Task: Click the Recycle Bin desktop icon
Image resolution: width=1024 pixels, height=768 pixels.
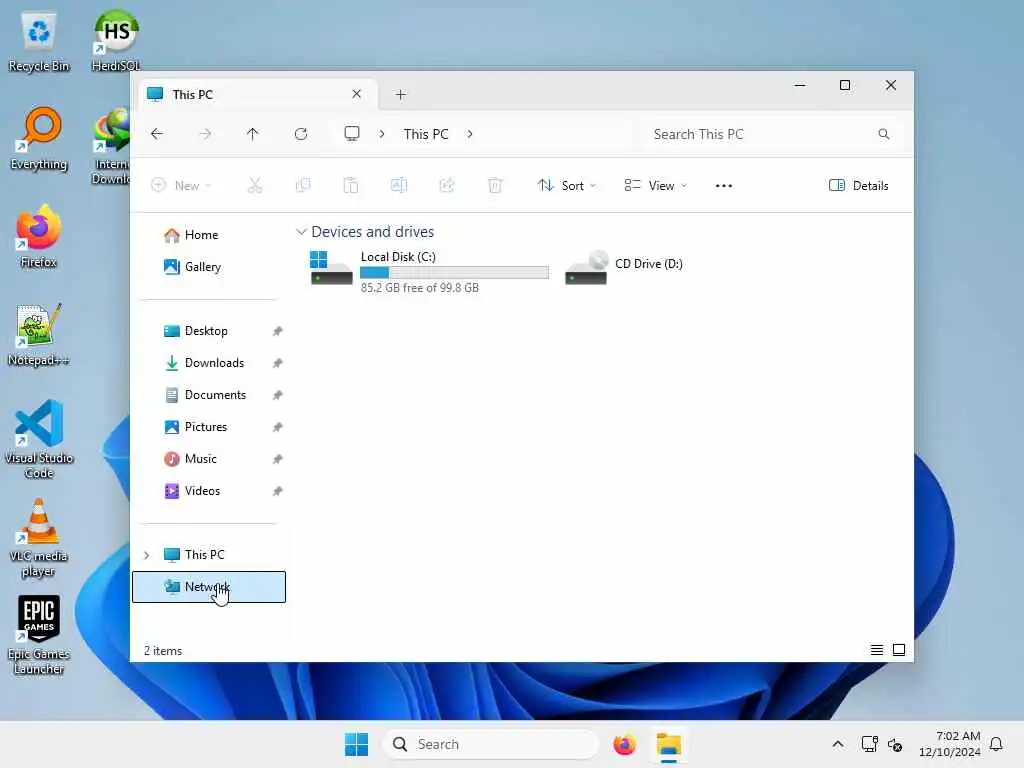Action: coord(39,42)
